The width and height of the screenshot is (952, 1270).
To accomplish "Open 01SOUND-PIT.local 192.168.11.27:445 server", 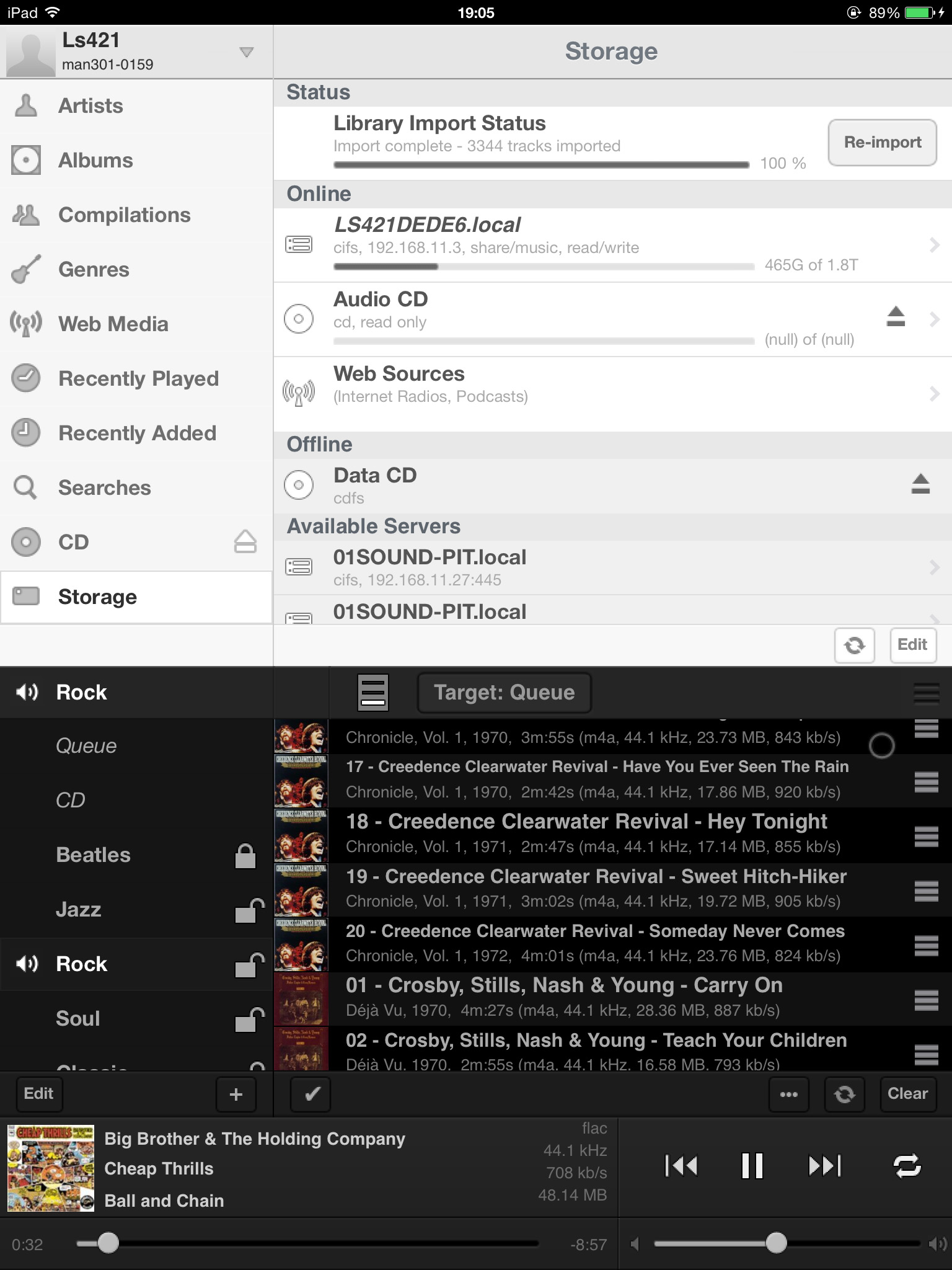I will (612, 568).
